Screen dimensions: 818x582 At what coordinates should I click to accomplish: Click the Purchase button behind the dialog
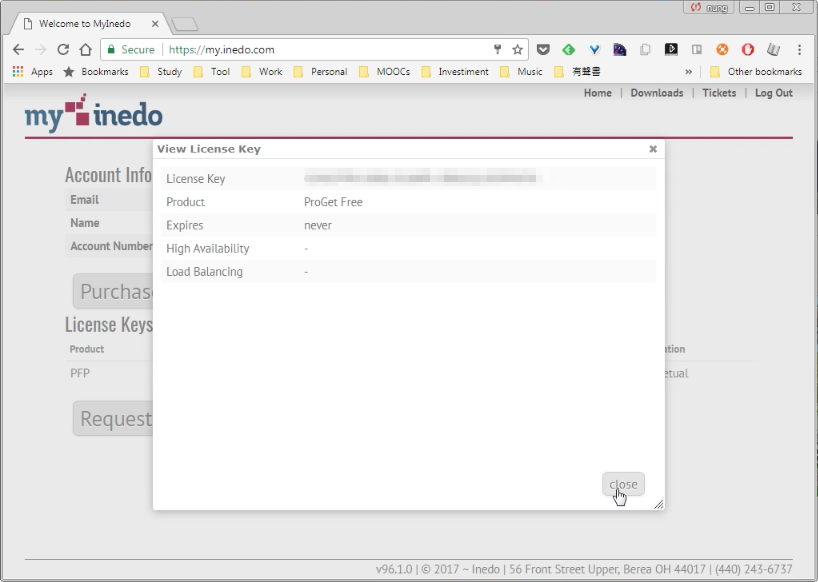click(x=114, y=291)
